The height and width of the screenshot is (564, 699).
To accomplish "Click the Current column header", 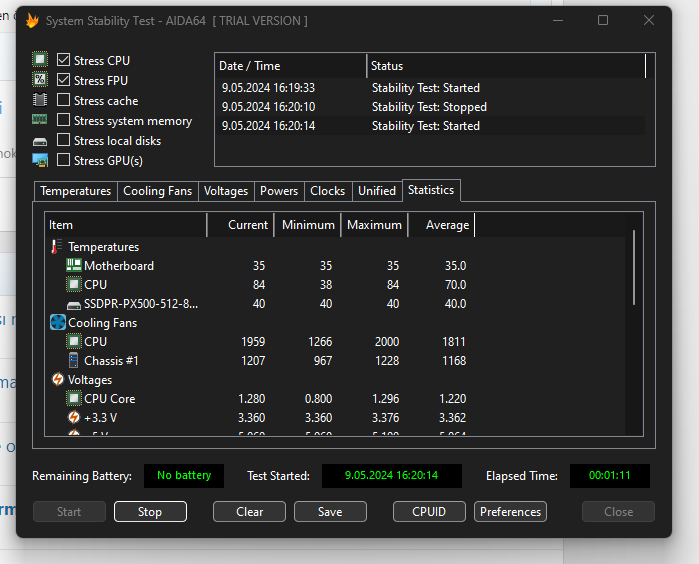I will pos(240,225).
